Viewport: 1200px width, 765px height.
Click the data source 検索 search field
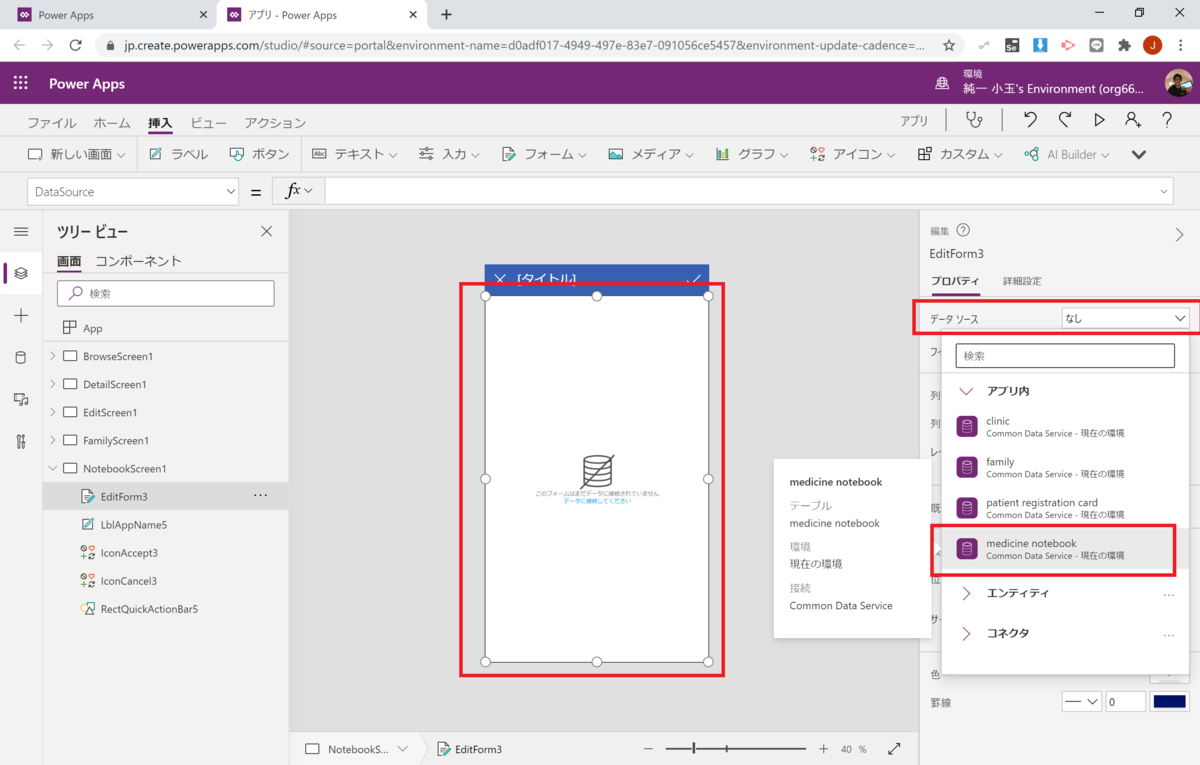click(x=1065, y=355)
